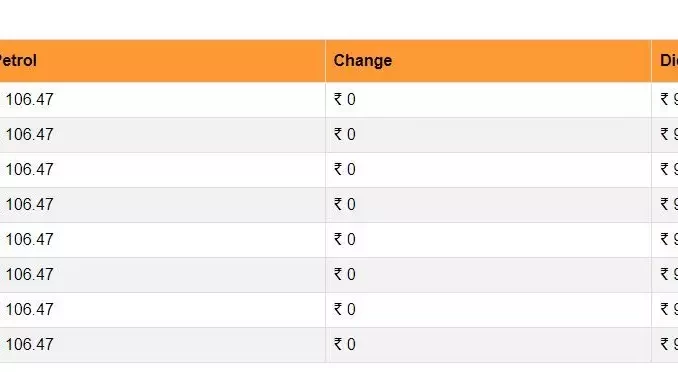Click the partially visible Diesel column header
Image resolution: width=678 pixels, height=372 pixels.
coord(669,61)
